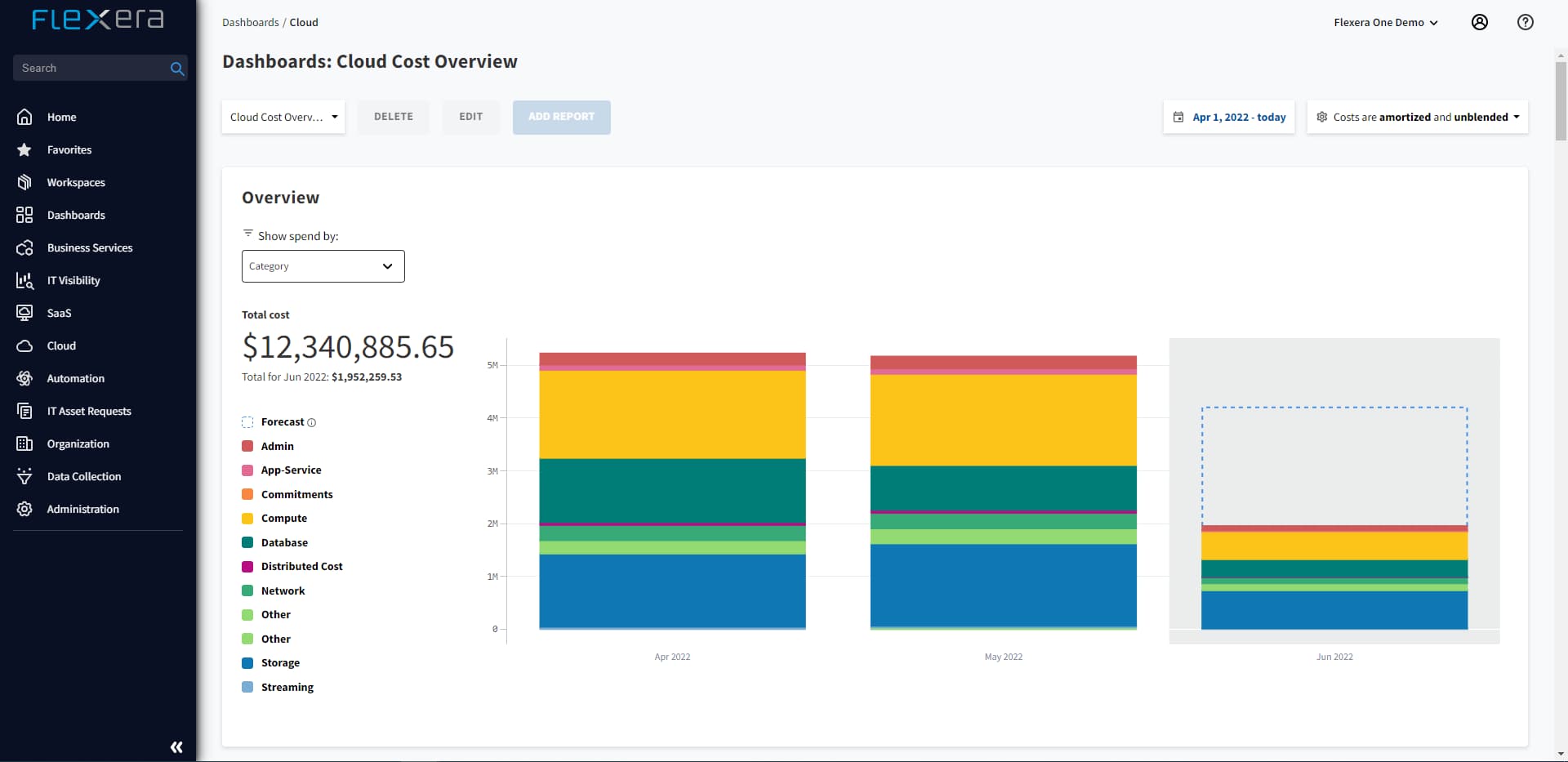This screenshot has height=762, width=1568.
Task: Open the amortized and unblended costs dropdown
Action: [1418, 117]
